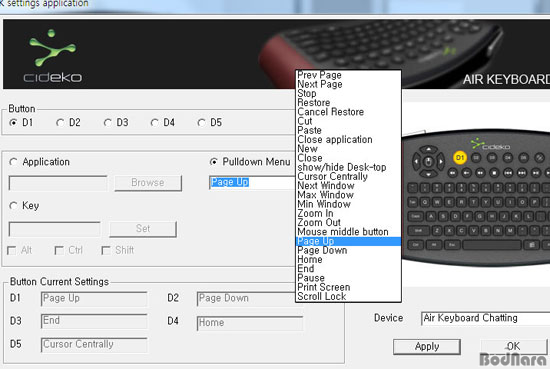Click the spacebar on the keyboard image

click(x=492, y=245)
